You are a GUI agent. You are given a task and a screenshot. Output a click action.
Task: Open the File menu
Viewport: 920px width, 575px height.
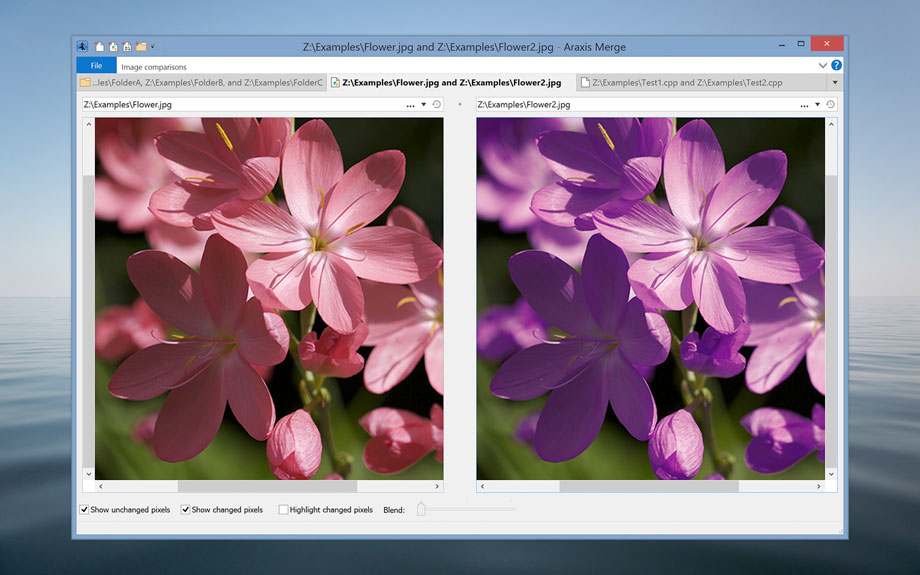pyautogui.click(x=96, y=65)
